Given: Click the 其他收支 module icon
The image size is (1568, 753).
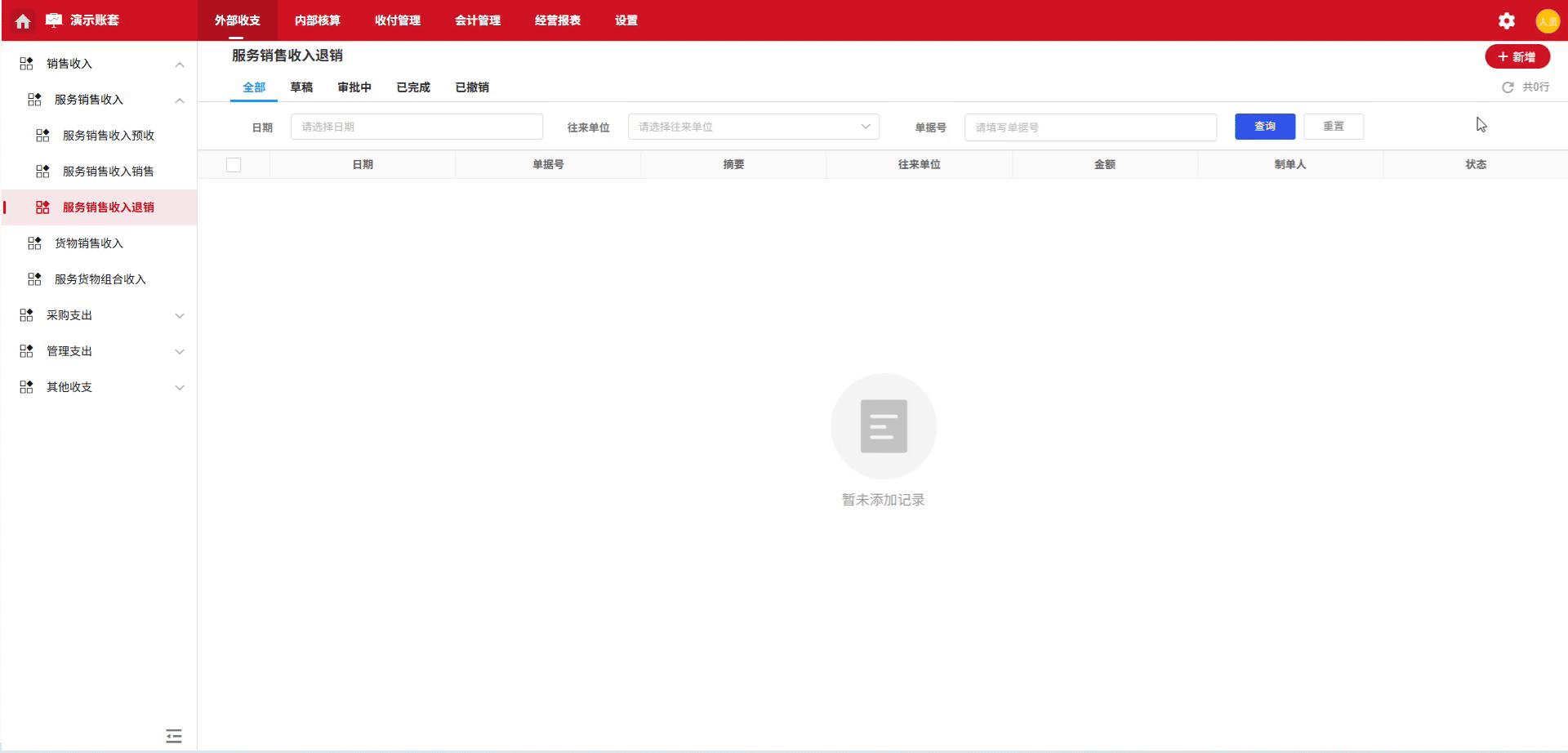Looking at the screenshot, I should tap(25, 386).
